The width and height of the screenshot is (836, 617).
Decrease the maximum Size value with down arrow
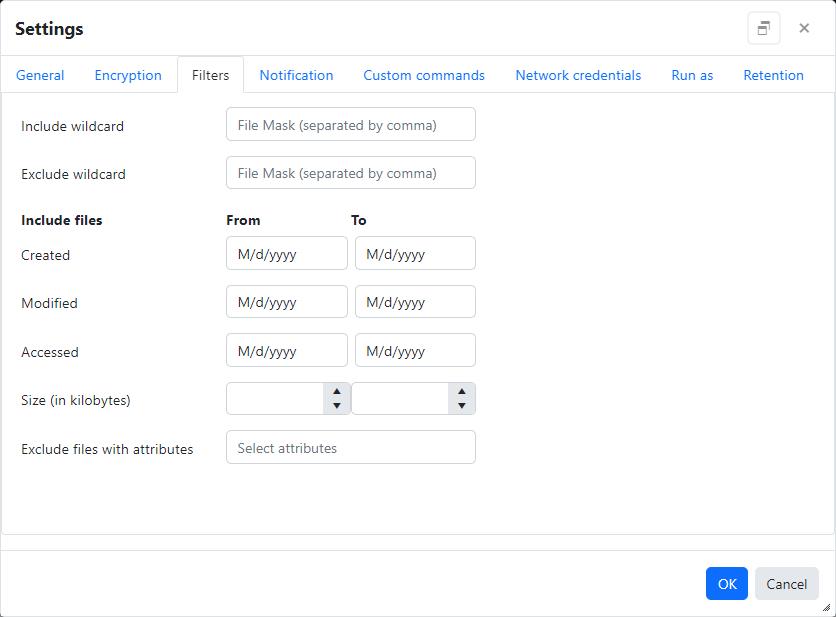pyautogui.click(x=462, y=406)
